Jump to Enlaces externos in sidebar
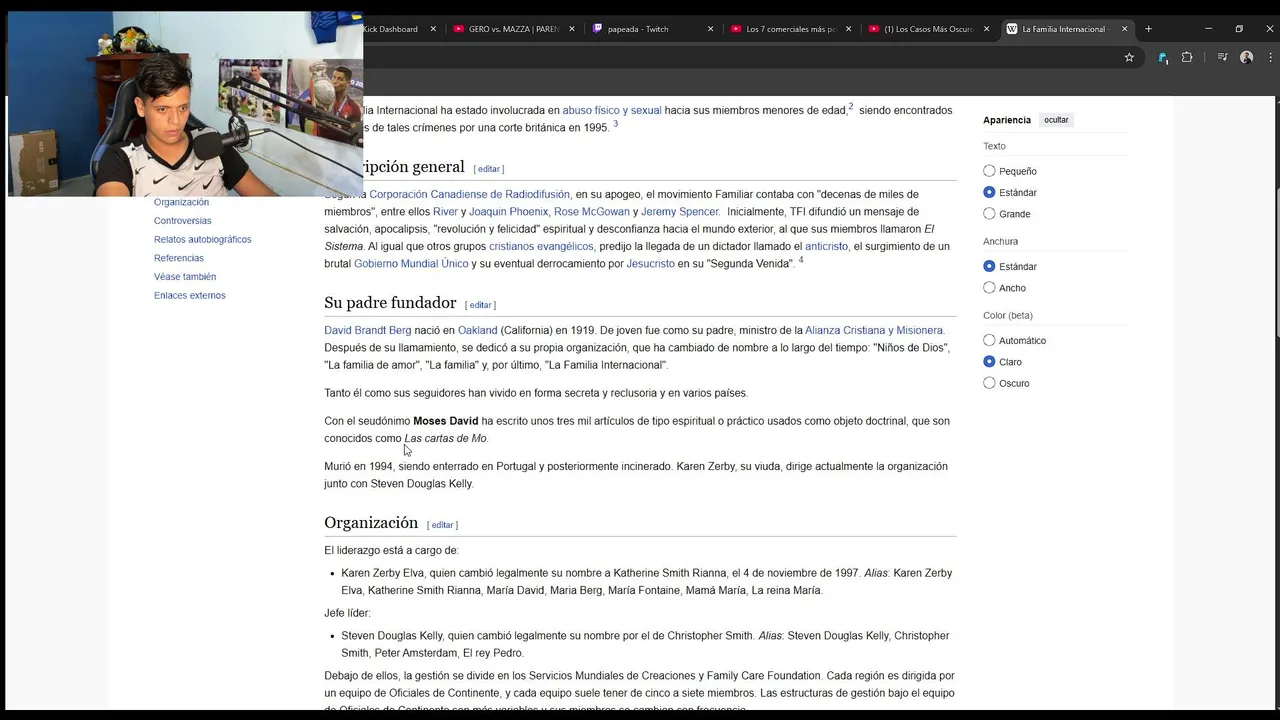 pos(190,296)
